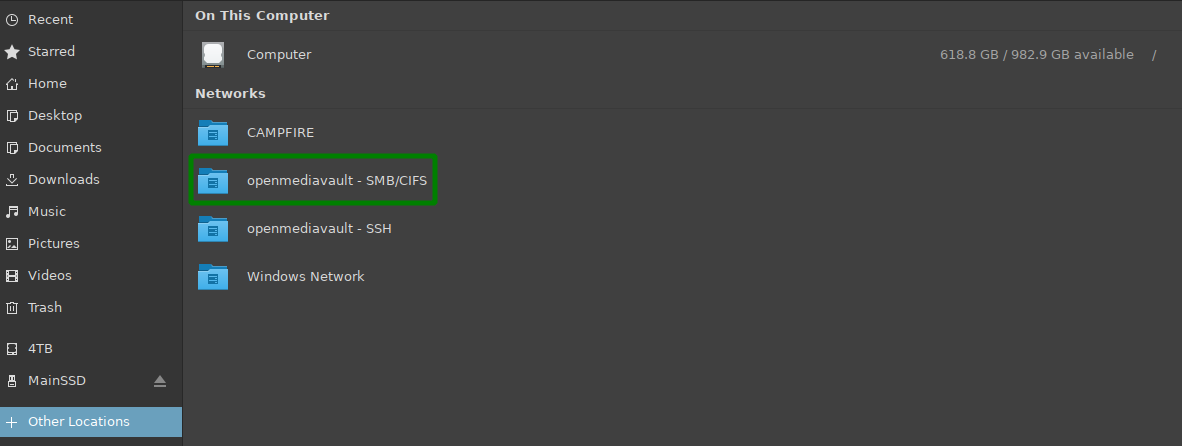Click the Computer available space text
Viewport: 1182px width, 446px height.
click(x=1037, y=55)
